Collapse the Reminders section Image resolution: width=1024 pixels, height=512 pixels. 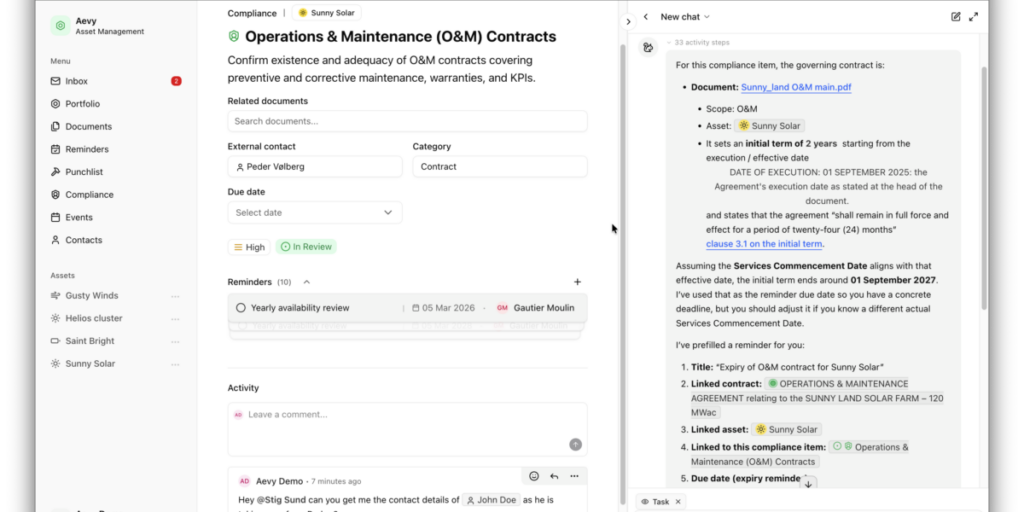coord(306,282)
